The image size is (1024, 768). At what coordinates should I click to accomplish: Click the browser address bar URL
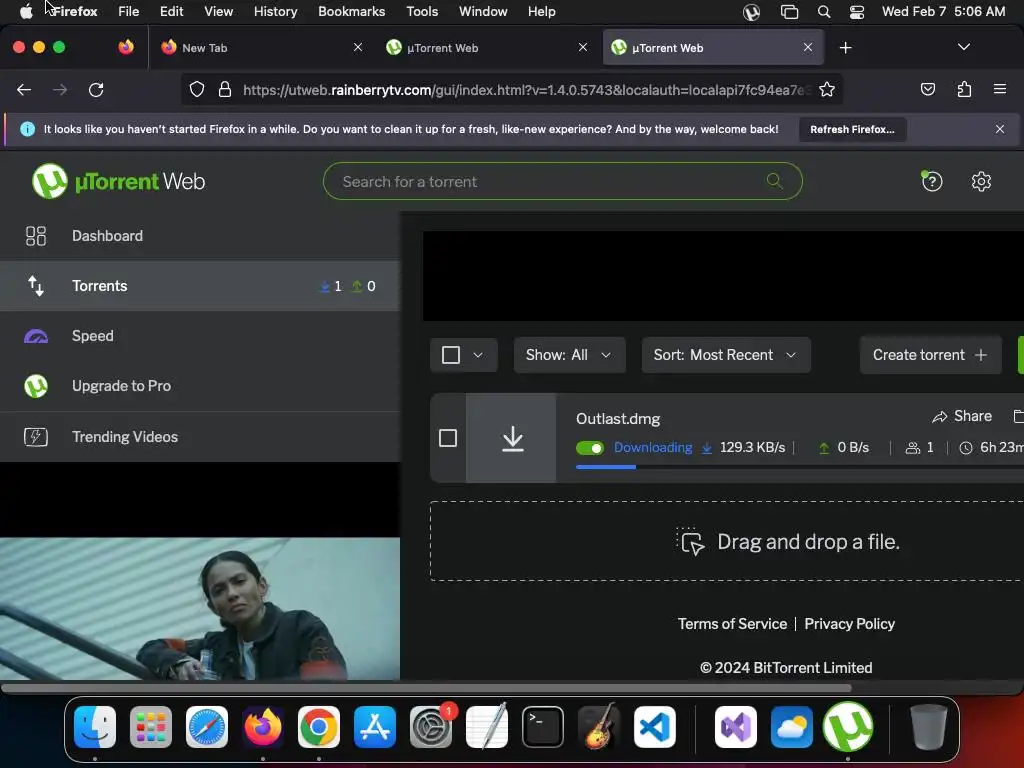pos(526,90)
